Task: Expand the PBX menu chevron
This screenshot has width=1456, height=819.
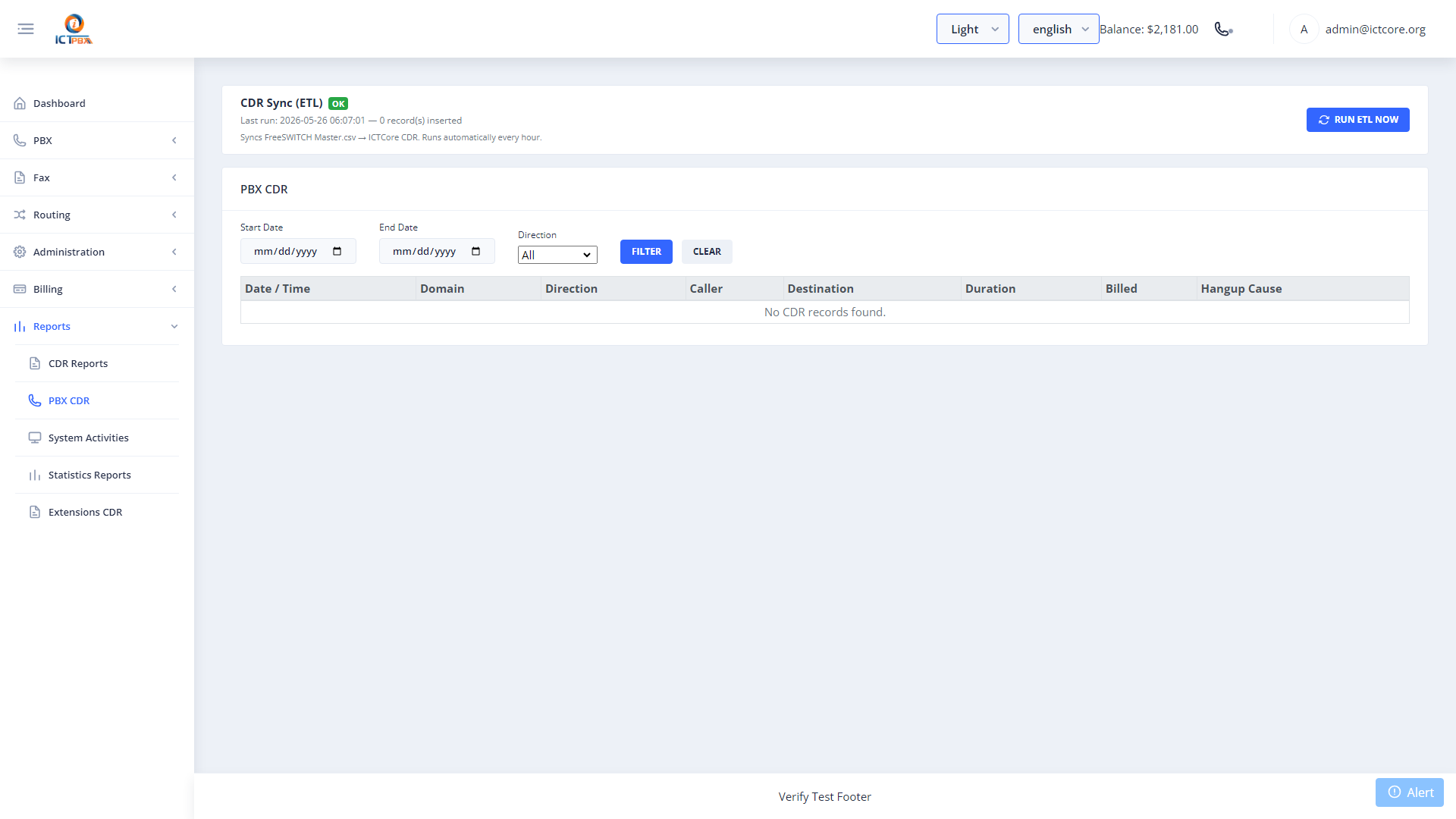Action: 174,140
